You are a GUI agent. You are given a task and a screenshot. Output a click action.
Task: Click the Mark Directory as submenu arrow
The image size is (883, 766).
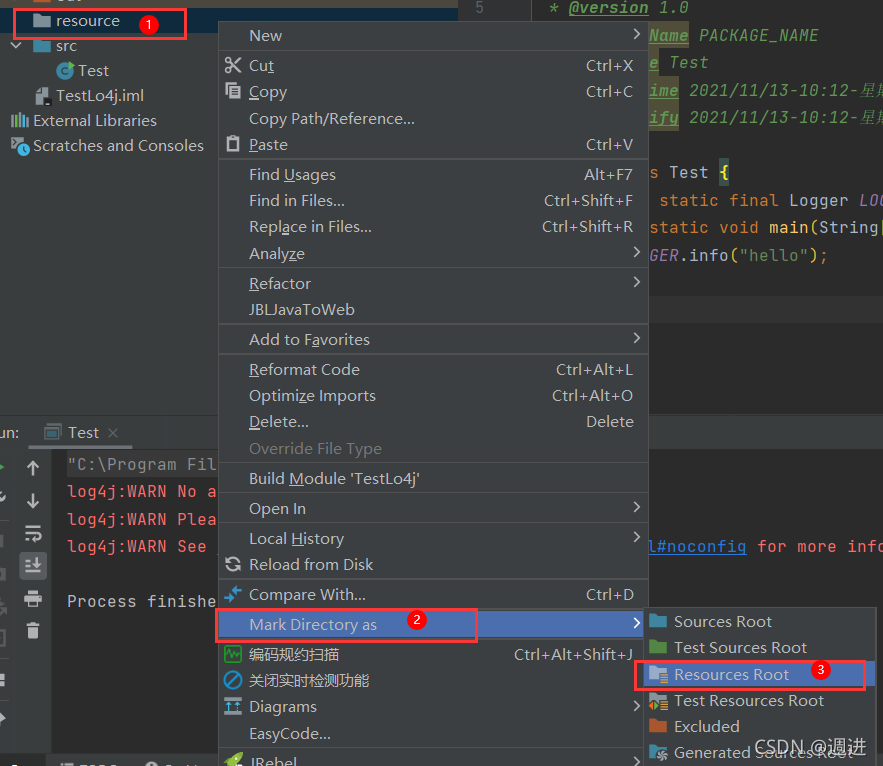click(636, 623)
